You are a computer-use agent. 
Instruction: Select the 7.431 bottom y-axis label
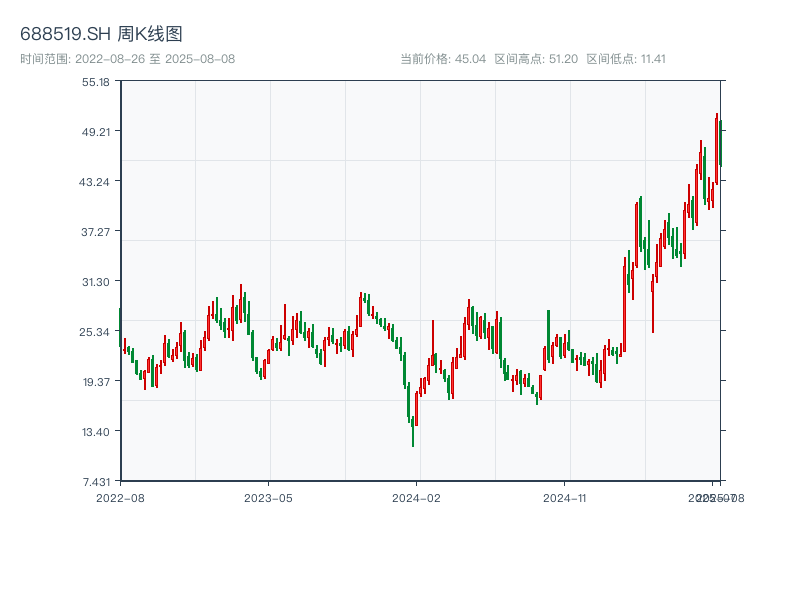click(x=96, y=481)
